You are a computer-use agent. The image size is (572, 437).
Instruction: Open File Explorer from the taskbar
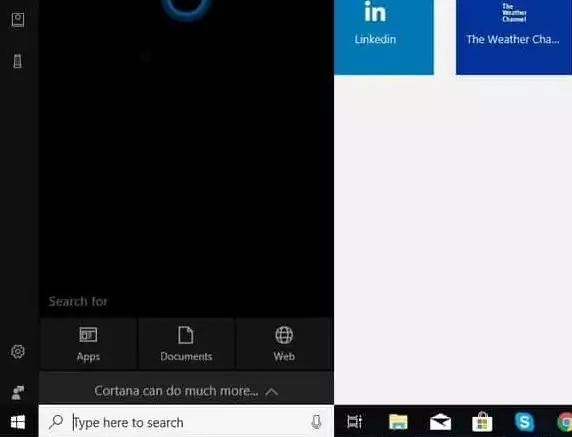(398, 422)
